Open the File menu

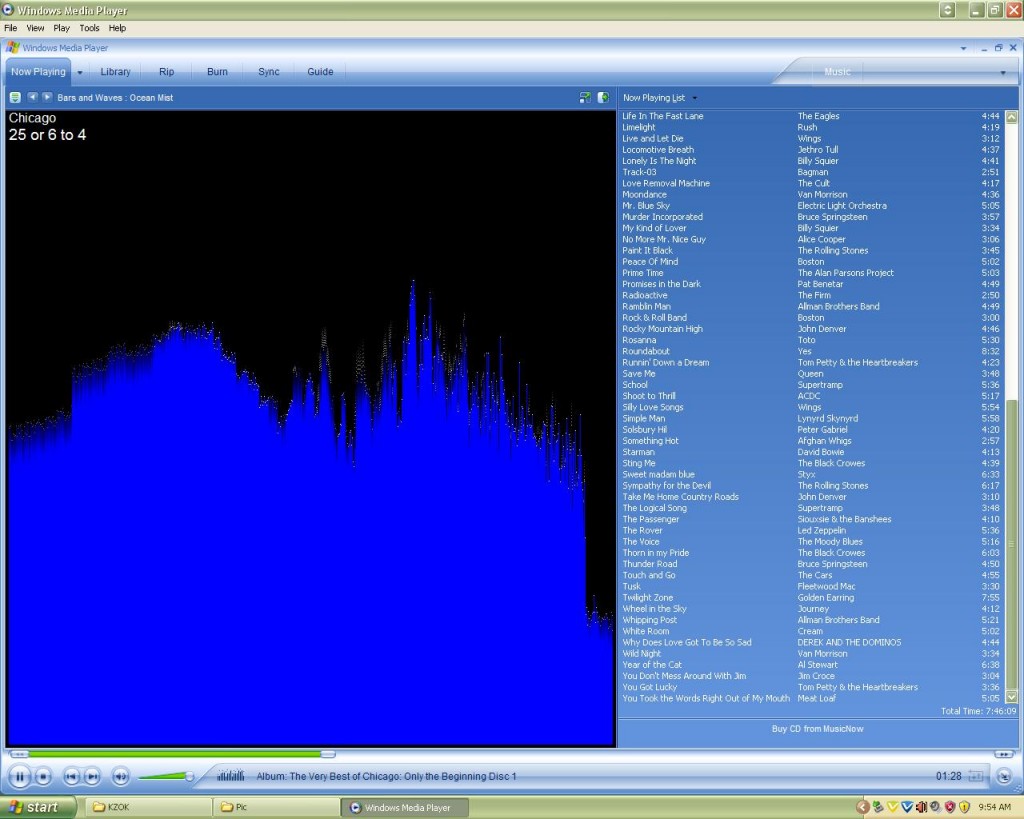[10, 28]
